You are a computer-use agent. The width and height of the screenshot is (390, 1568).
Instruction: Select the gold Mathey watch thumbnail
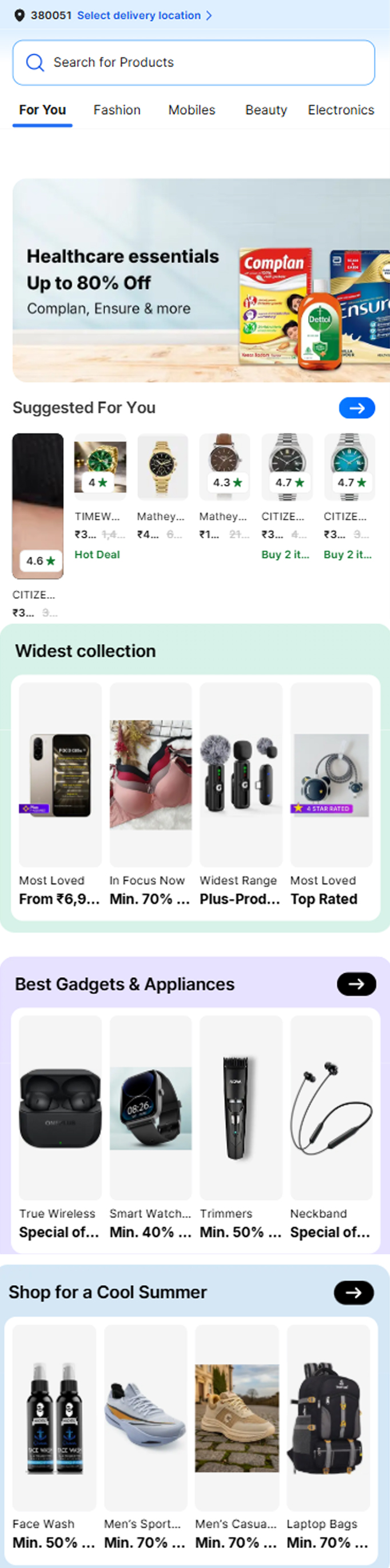tap(163, 467)
